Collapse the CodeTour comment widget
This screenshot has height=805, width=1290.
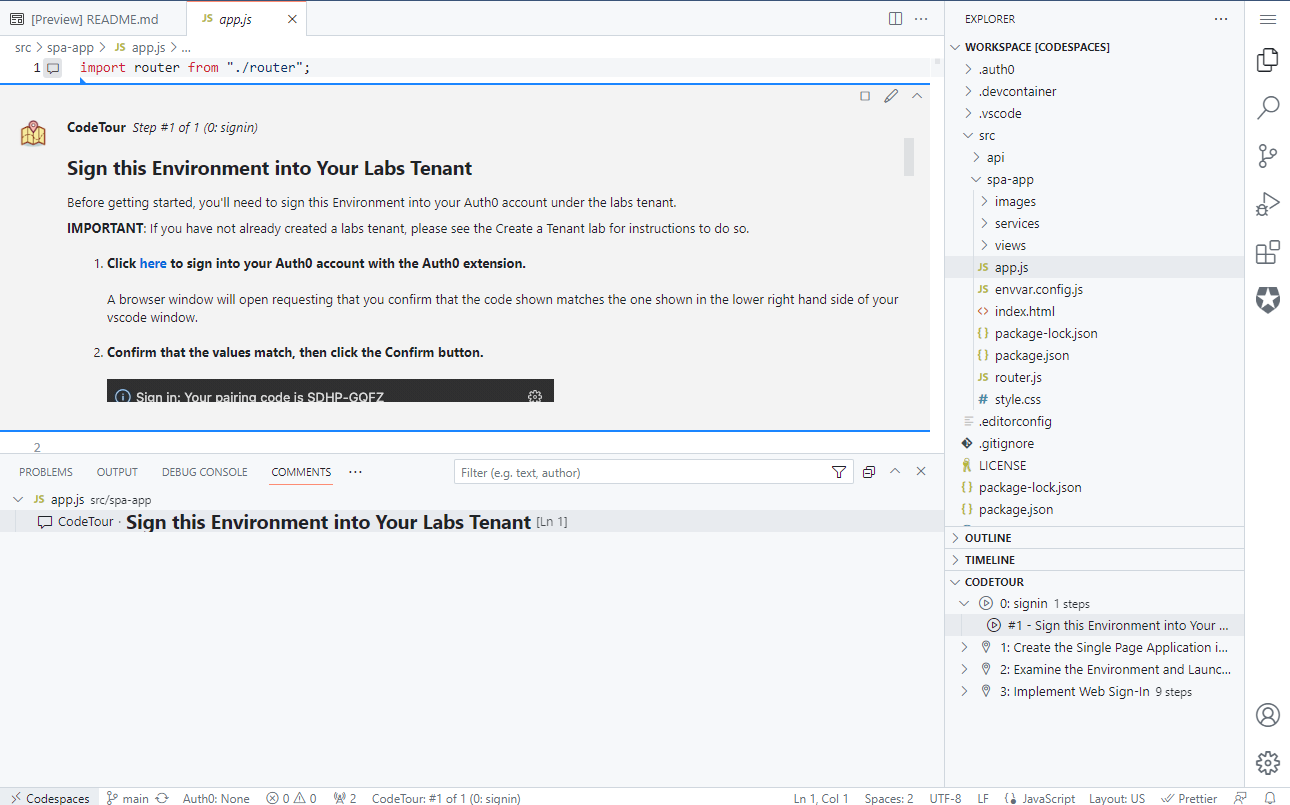tap(917, 96)
